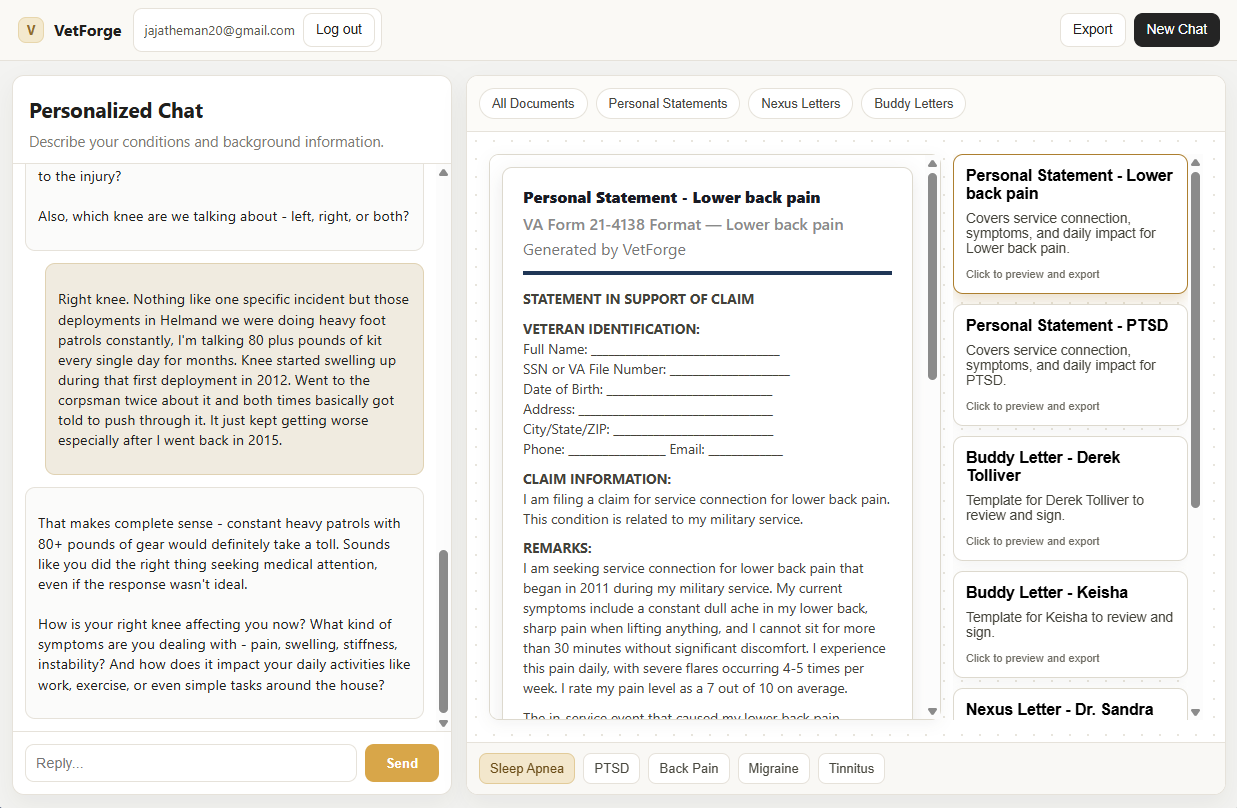Switch to the Tinnitus condition chip
The height and width of the screenshot is (808, 1237).
pos(851,768)
